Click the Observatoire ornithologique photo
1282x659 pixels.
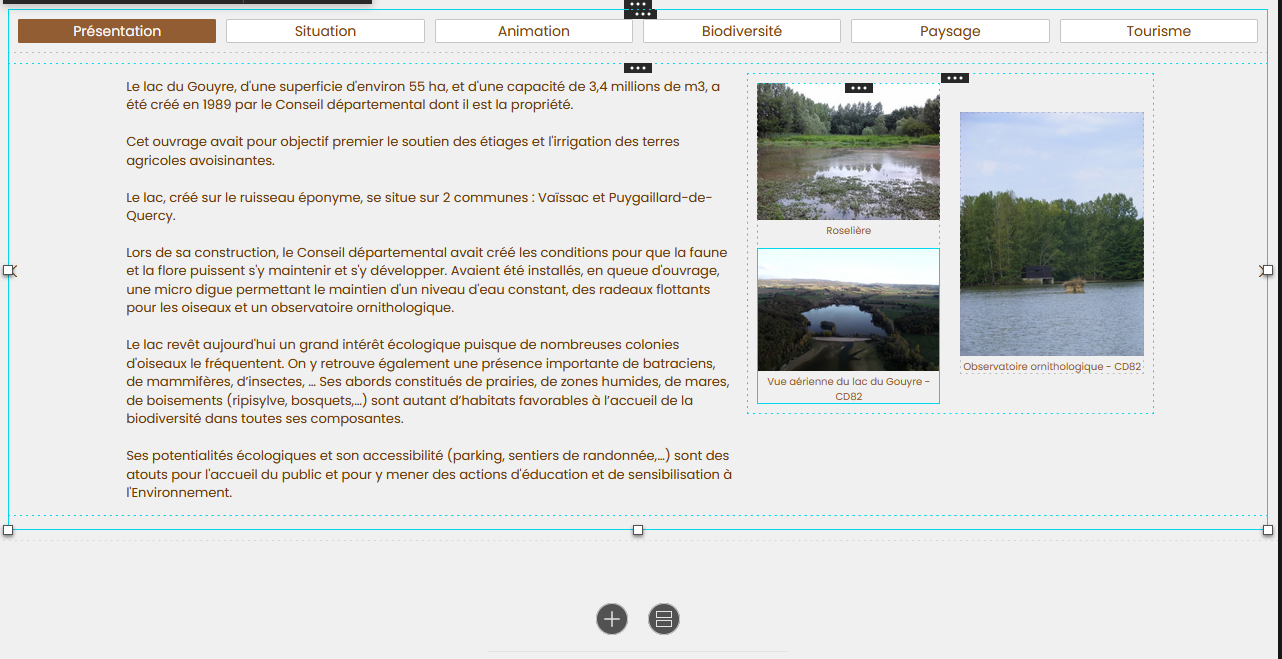click(x=1051, y=235)
